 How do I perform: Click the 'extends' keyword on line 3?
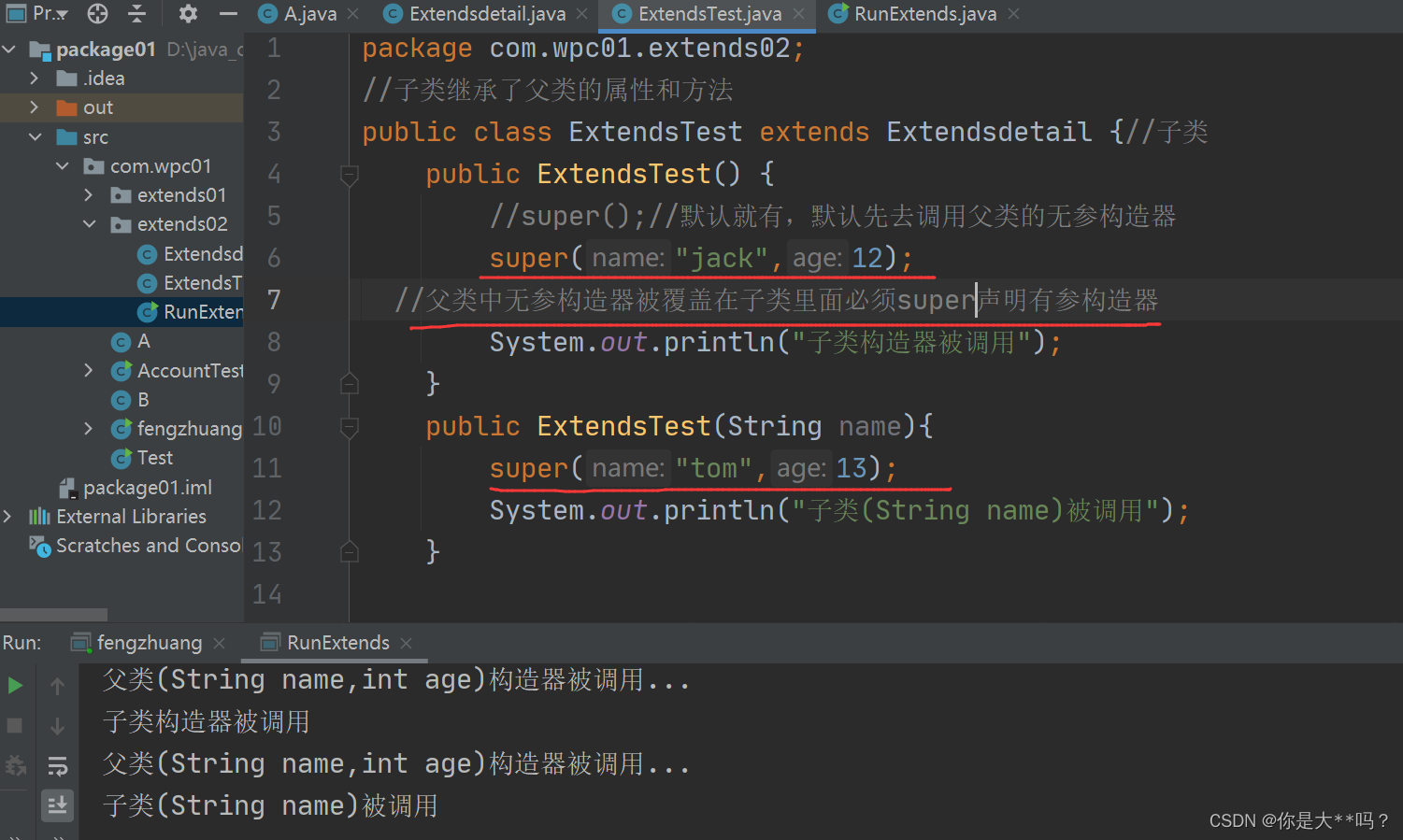[814, 132]
